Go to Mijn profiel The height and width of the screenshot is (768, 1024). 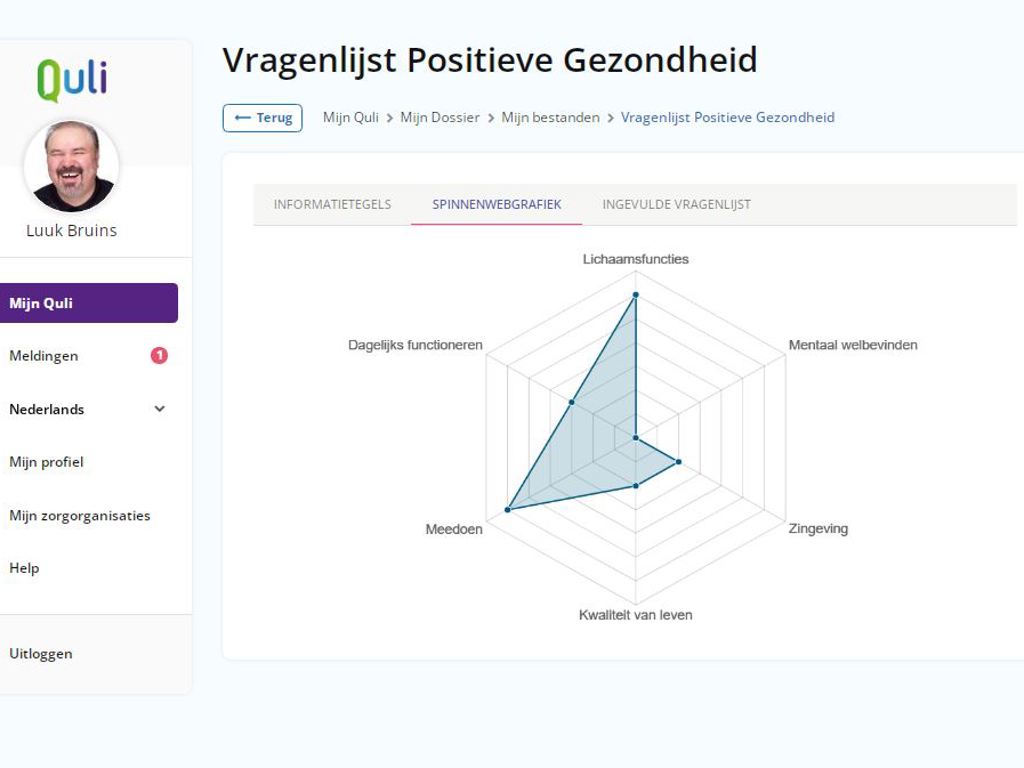coord(46,462)
